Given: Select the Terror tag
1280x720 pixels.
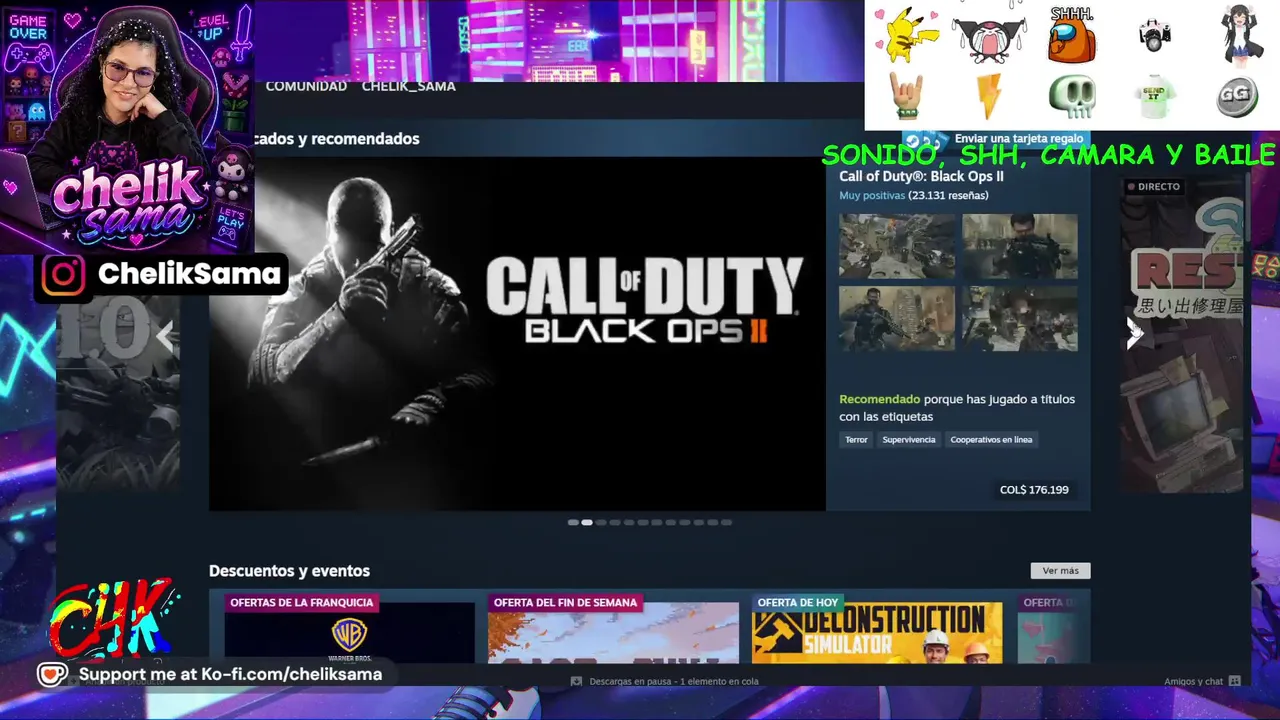Looking at the screenshot, I should pos(857,440).
